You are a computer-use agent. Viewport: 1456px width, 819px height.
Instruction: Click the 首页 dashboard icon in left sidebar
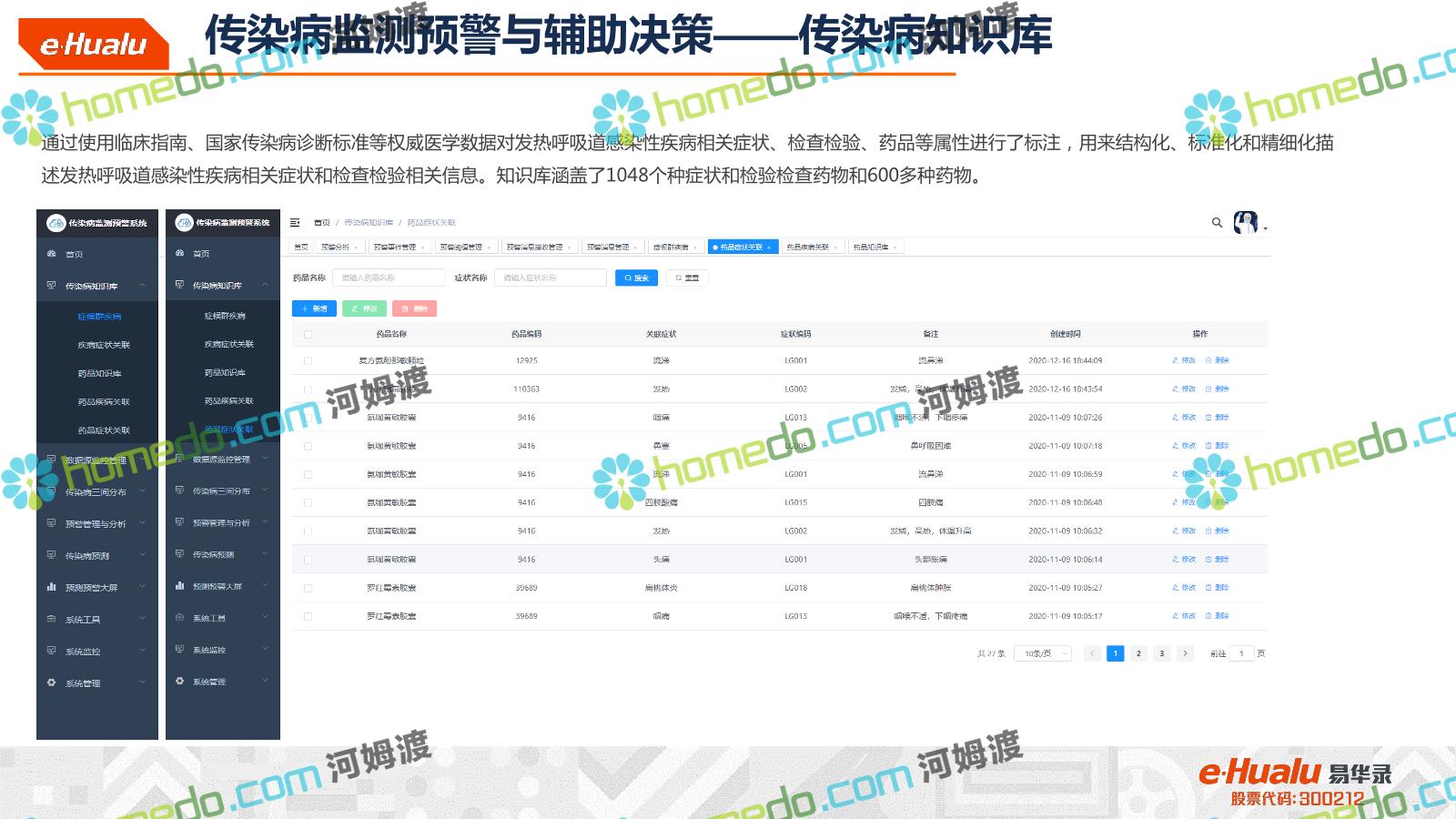52,254
